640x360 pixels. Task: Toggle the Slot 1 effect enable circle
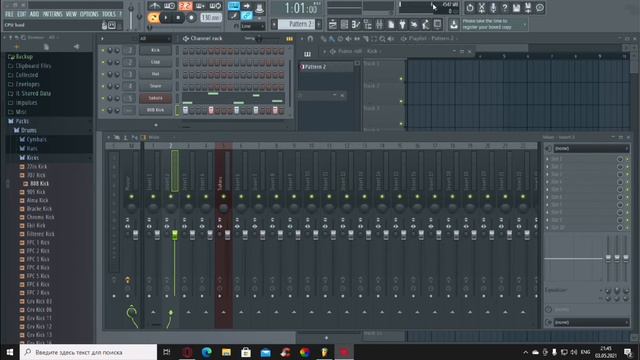point(620,159)
